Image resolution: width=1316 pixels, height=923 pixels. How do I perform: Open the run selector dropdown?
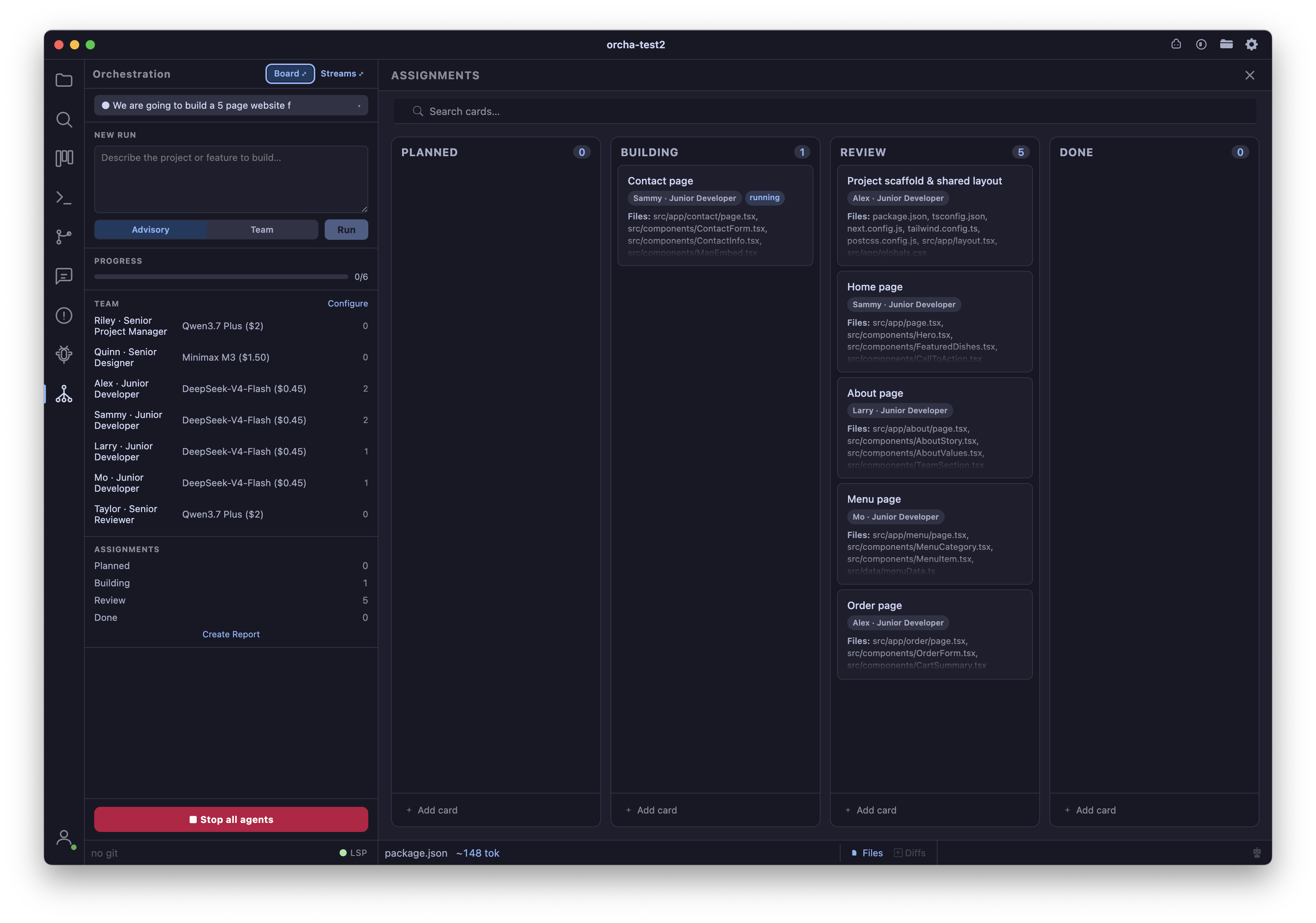pos(231,106)
